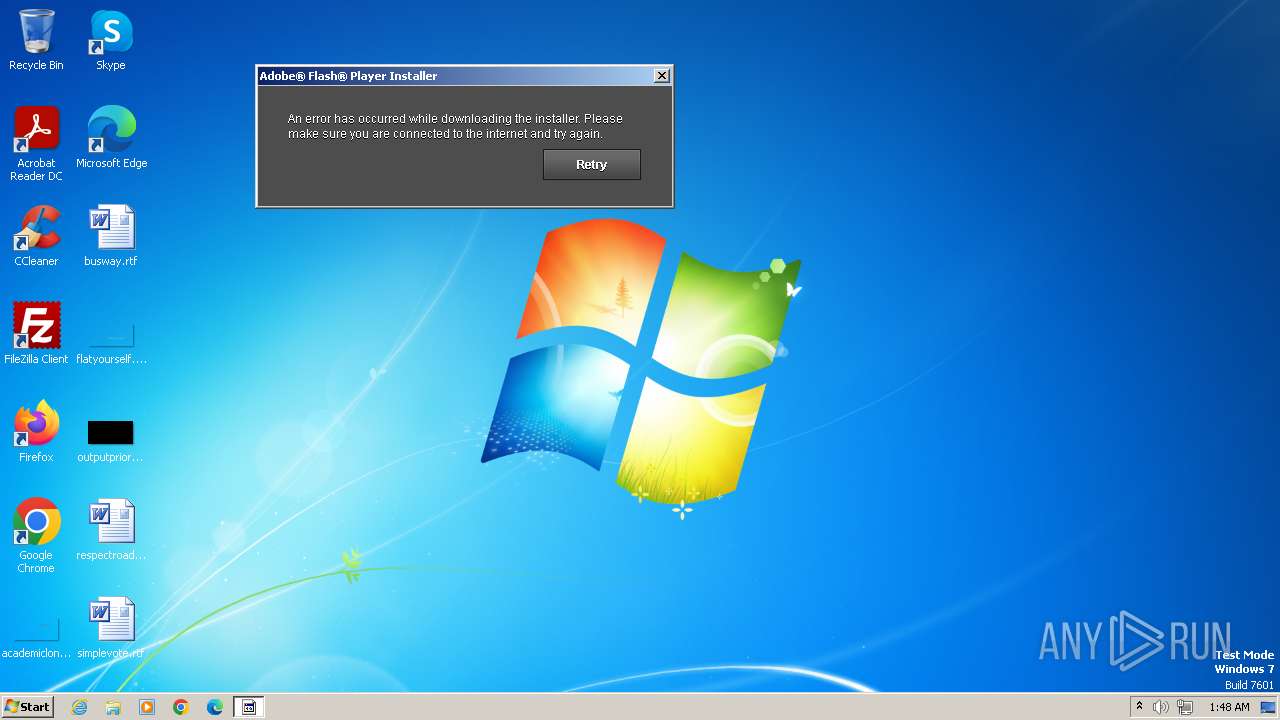The width and height of the screenshot is (1280, 720).
Task: Launch Internet Explorer from taskbar
Action: click(x=79, y=707)
